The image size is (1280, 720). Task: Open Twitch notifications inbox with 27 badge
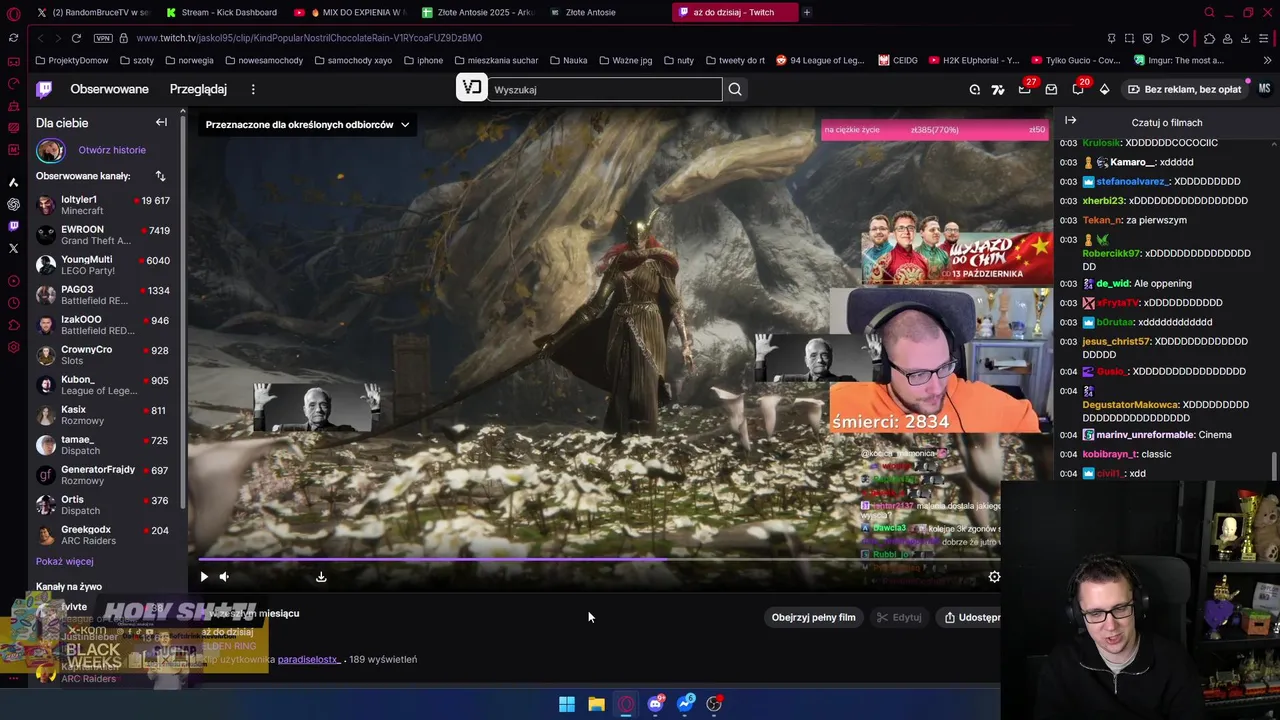coord(1025,89)
